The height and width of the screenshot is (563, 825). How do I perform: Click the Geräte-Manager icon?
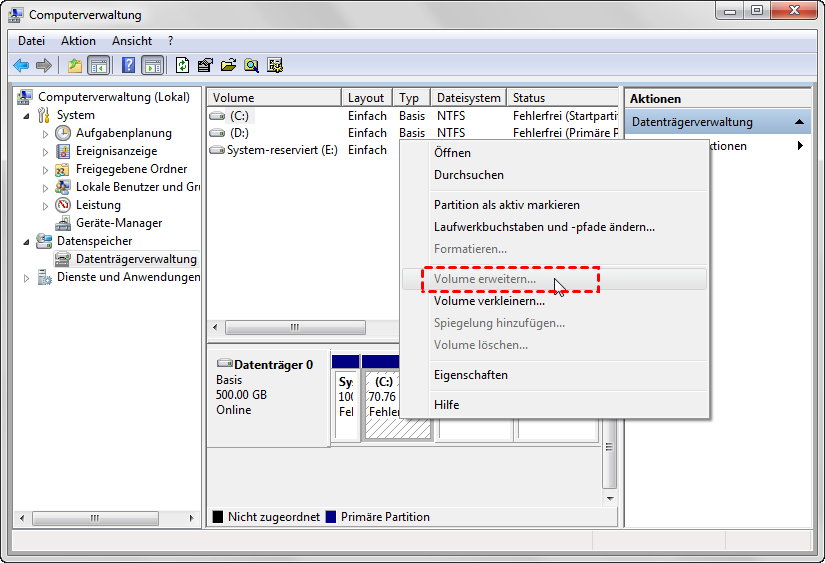(x=63, y=223)
